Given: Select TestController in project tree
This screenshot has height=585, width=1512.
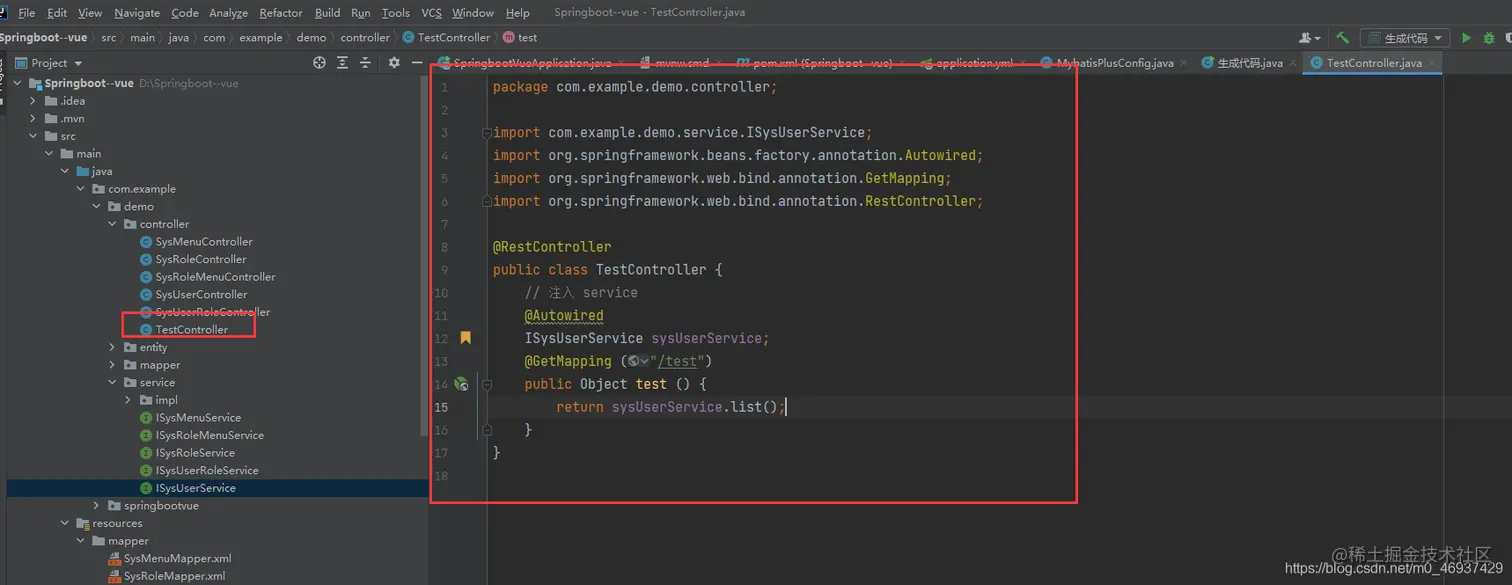Looking at the screenshot, I should [191, 329].
